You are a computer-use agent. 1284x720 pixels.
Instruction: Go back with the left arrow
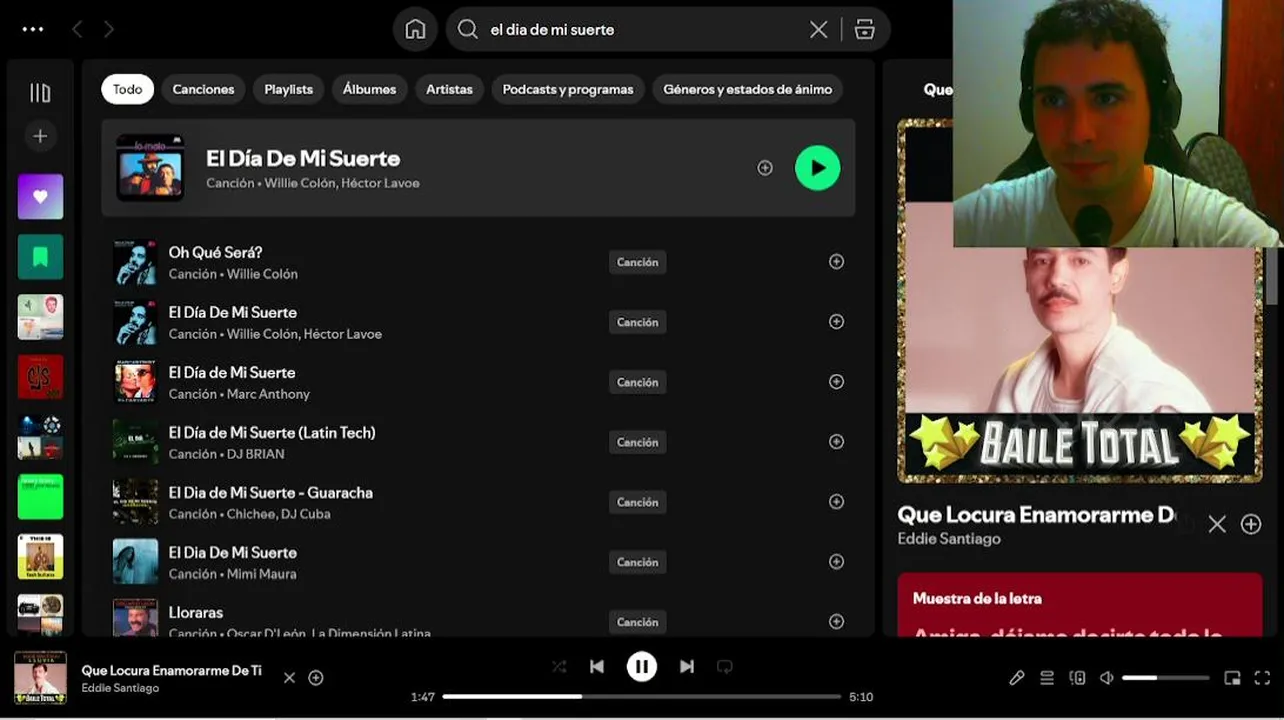coord(77,29)
